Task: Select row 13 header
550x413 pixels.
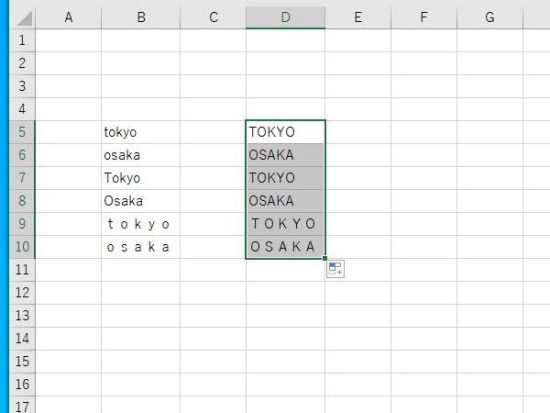Action: [22, 316]
